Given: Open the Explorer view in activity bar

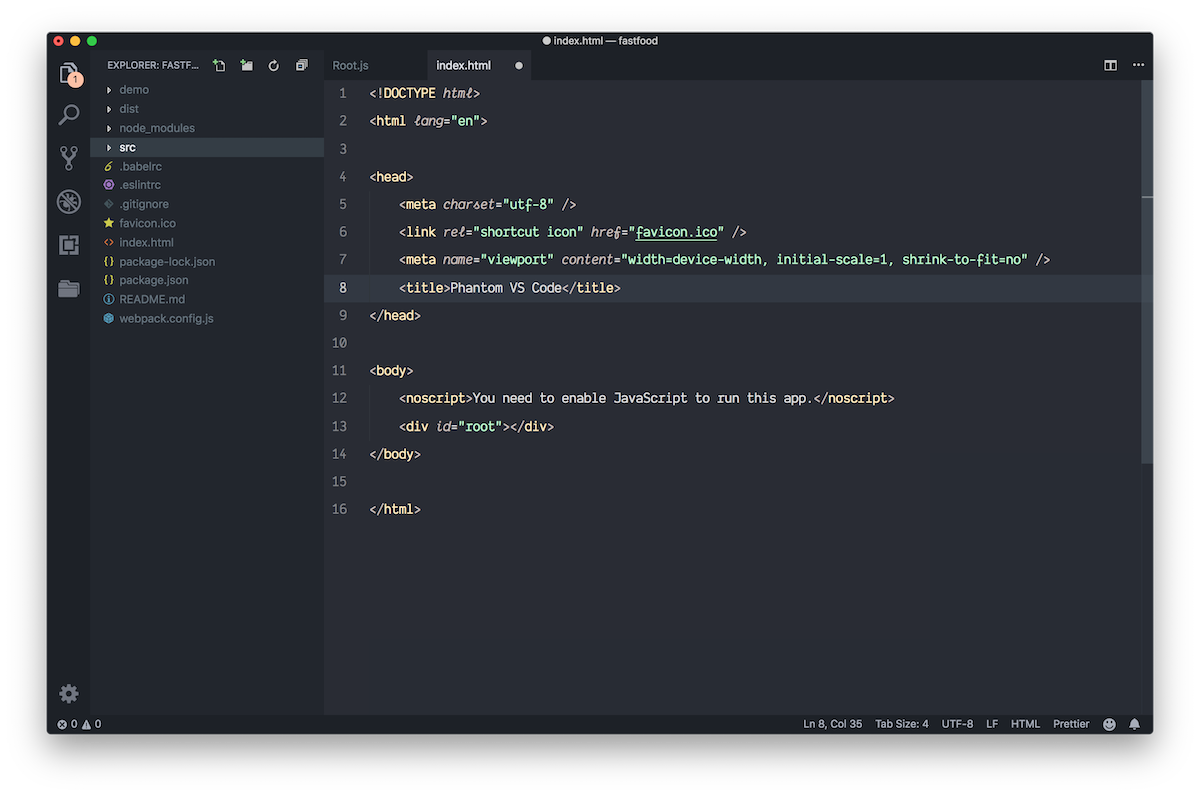Looking at the screenshot, I should pyautogui.click(x=68, y=73).
